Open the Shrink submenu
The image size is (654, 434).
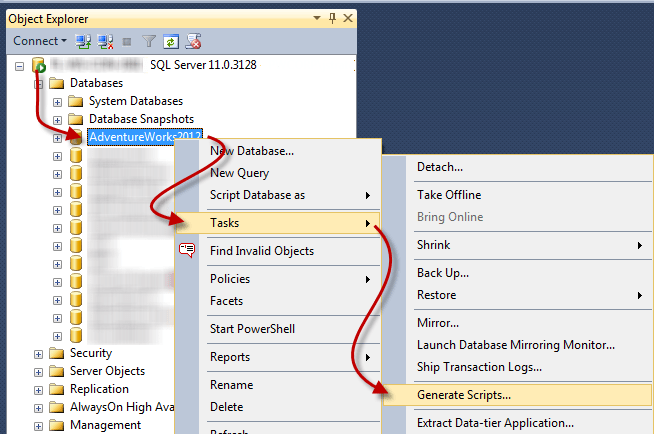click(x=517, y=245)
